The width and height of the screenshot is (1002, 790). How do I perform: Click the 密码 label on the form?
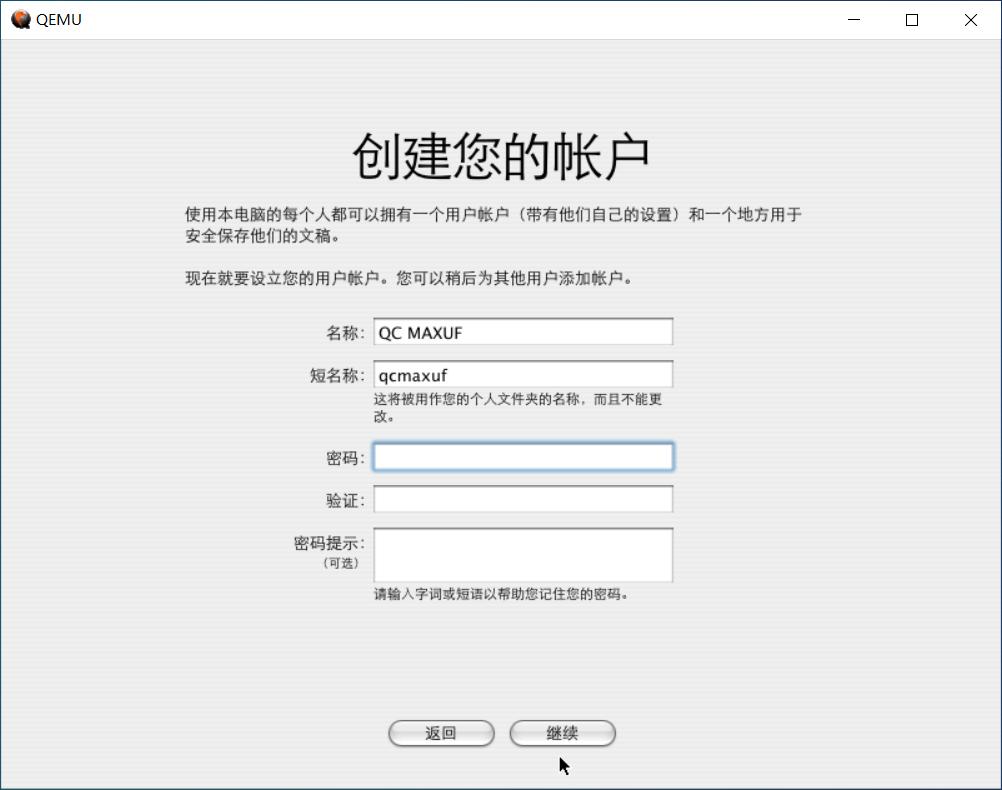tap(344, 456)
